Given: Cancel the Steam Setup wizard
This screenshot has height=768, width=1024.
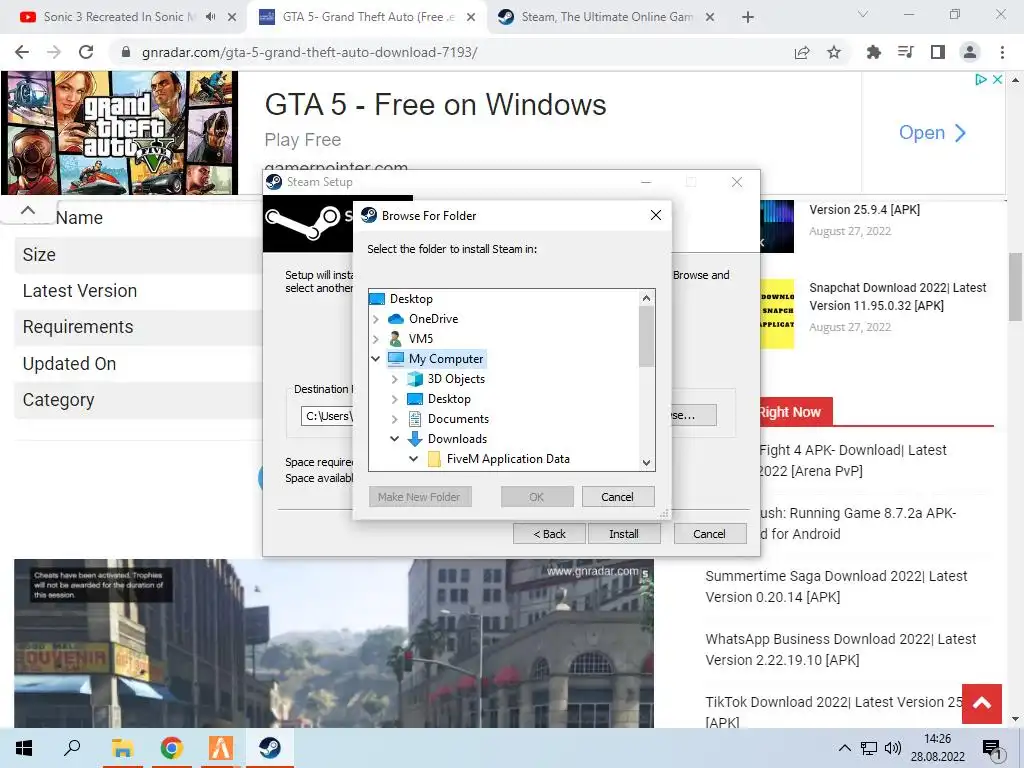Looking at the screenshot, I should tap(709, 534).
